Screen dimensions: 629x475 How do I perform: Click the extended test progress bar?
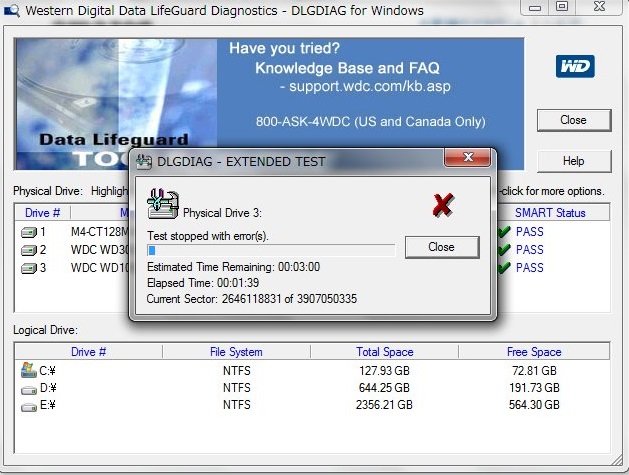[271, 250]
